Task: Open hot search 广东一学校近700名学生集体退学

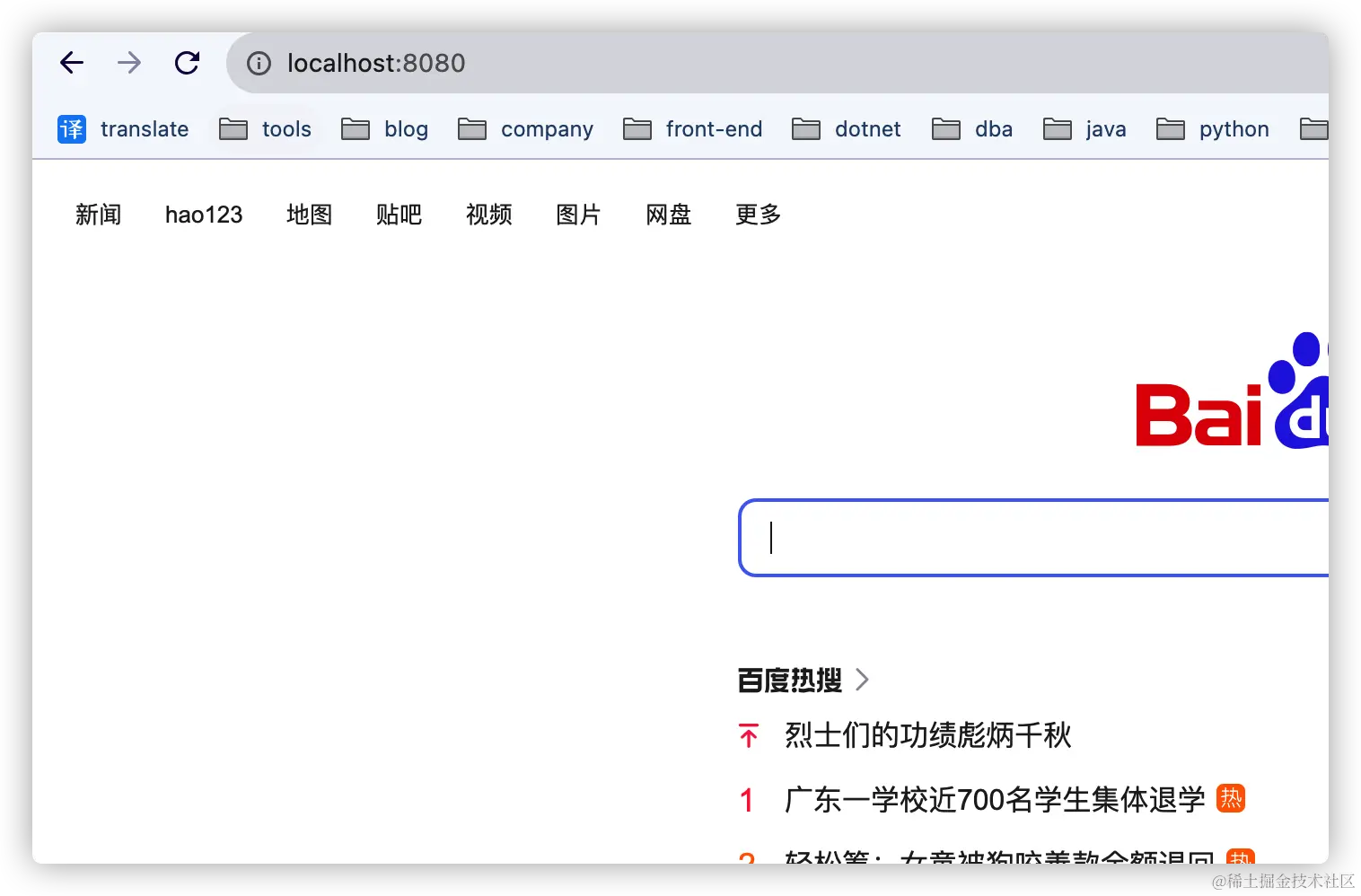Action: tap(994, 799)
